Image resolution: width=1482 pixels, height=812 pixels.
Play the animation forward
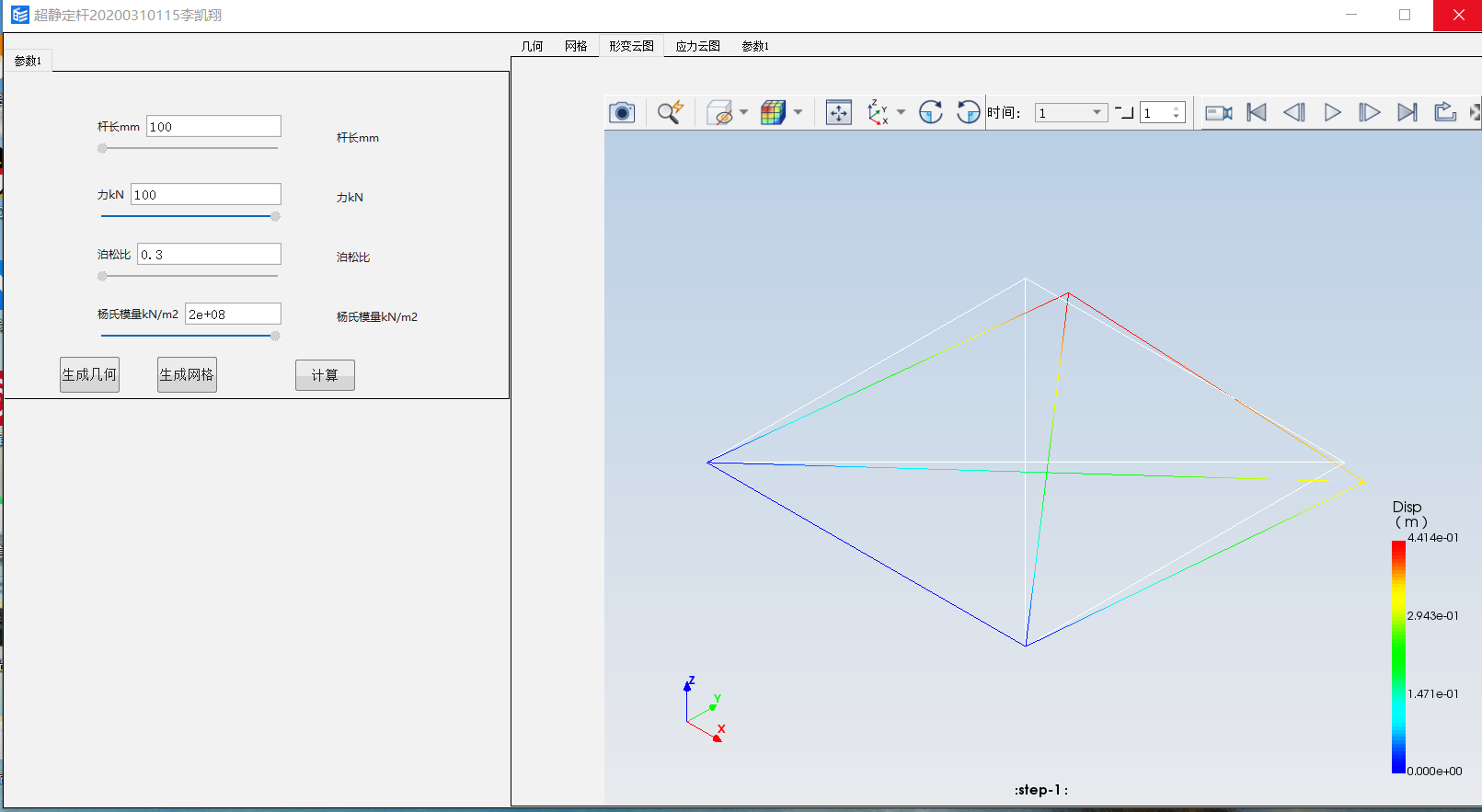tap(1332, 112)
